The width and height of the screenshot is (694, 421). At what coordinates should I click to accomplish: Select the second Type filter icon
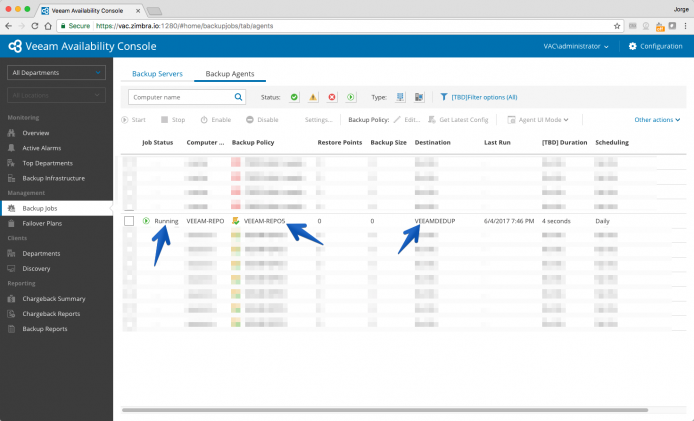coord(419,97)
